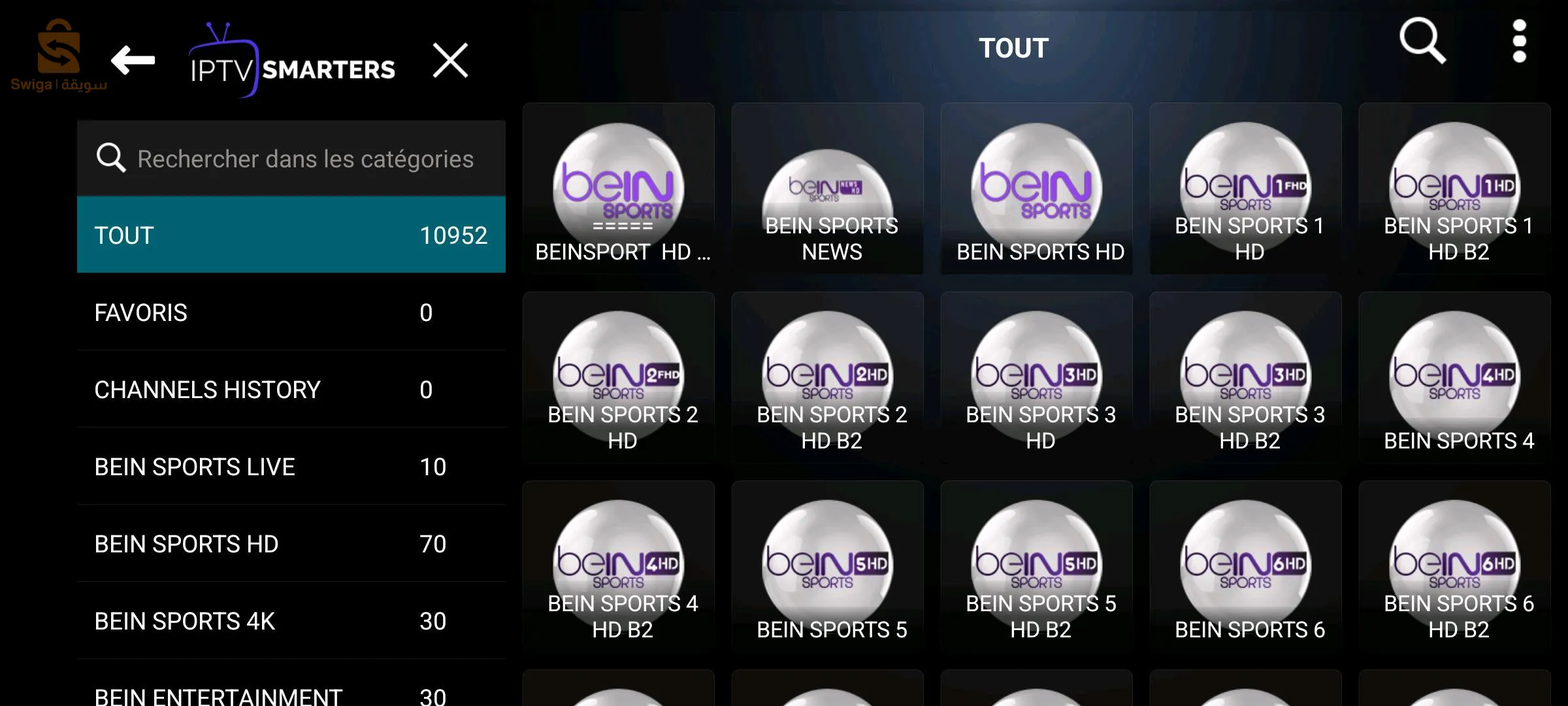This screenshot has height=706, width=1568.
Task: Open BEIN SPORTS 3 HD B2 channel
Action: pos(1246,378)
